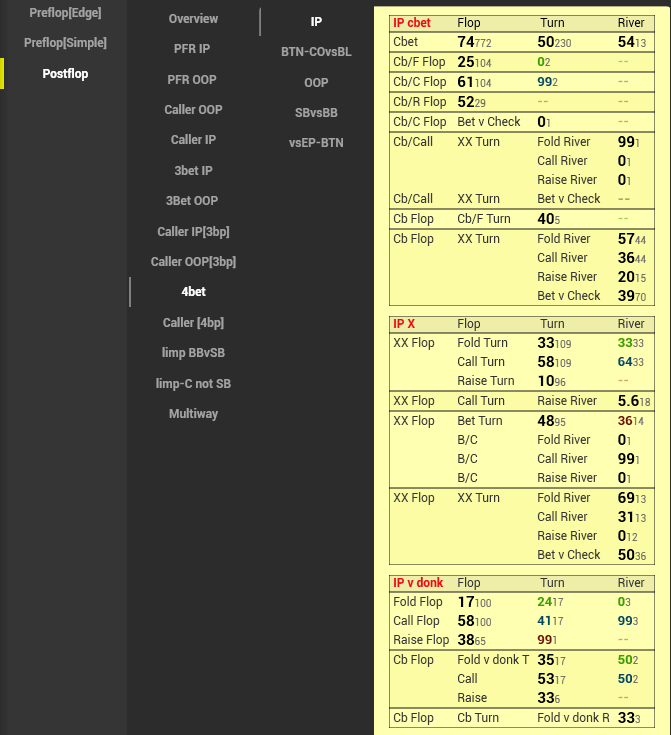Choose the PFR OOP category

click(x=193, y=79)
